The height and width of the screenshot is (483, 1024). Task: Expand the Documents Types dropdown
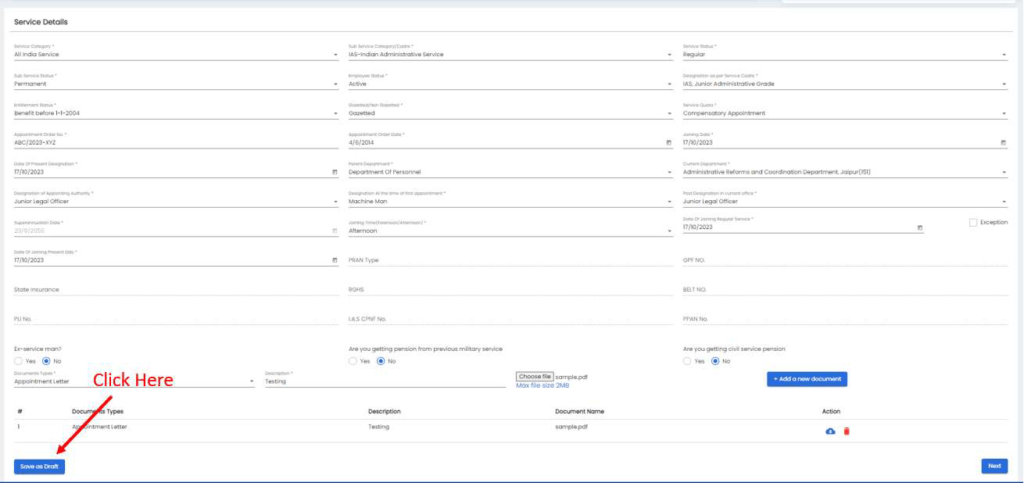point(134,381)
